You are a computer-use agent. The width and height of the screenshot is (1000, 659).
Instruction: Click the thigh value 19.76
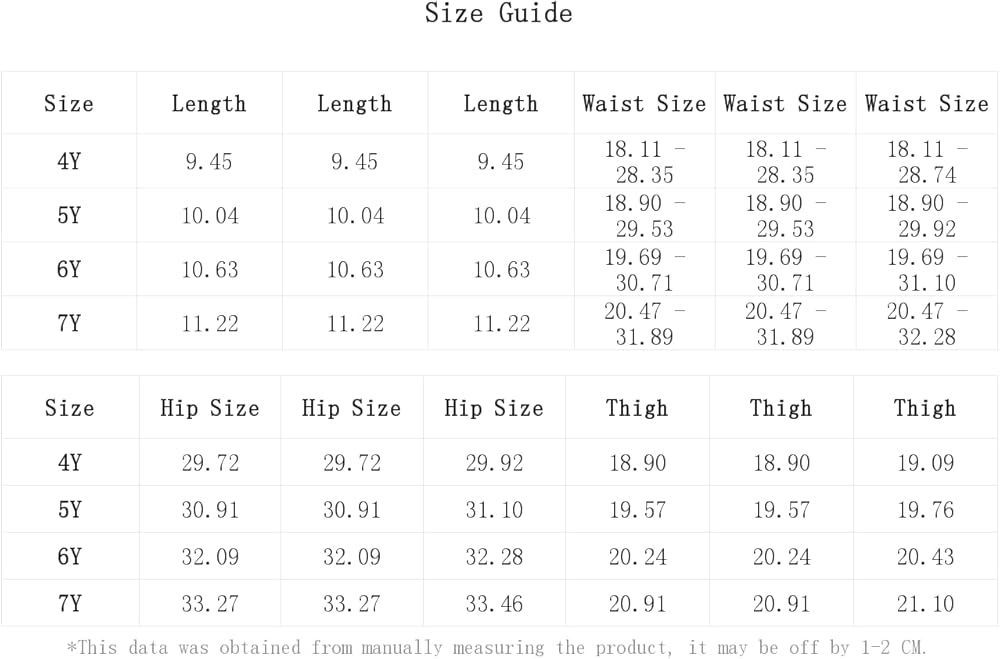point(925,510)
